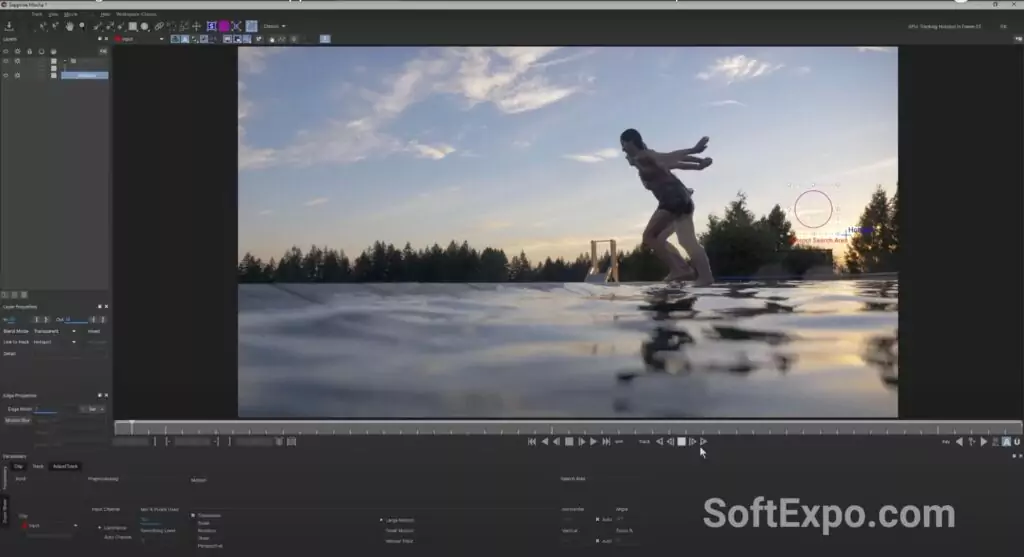Step the layer Out point value
The width and height of the screenshot is (1024, 557).
coord(97,320)
